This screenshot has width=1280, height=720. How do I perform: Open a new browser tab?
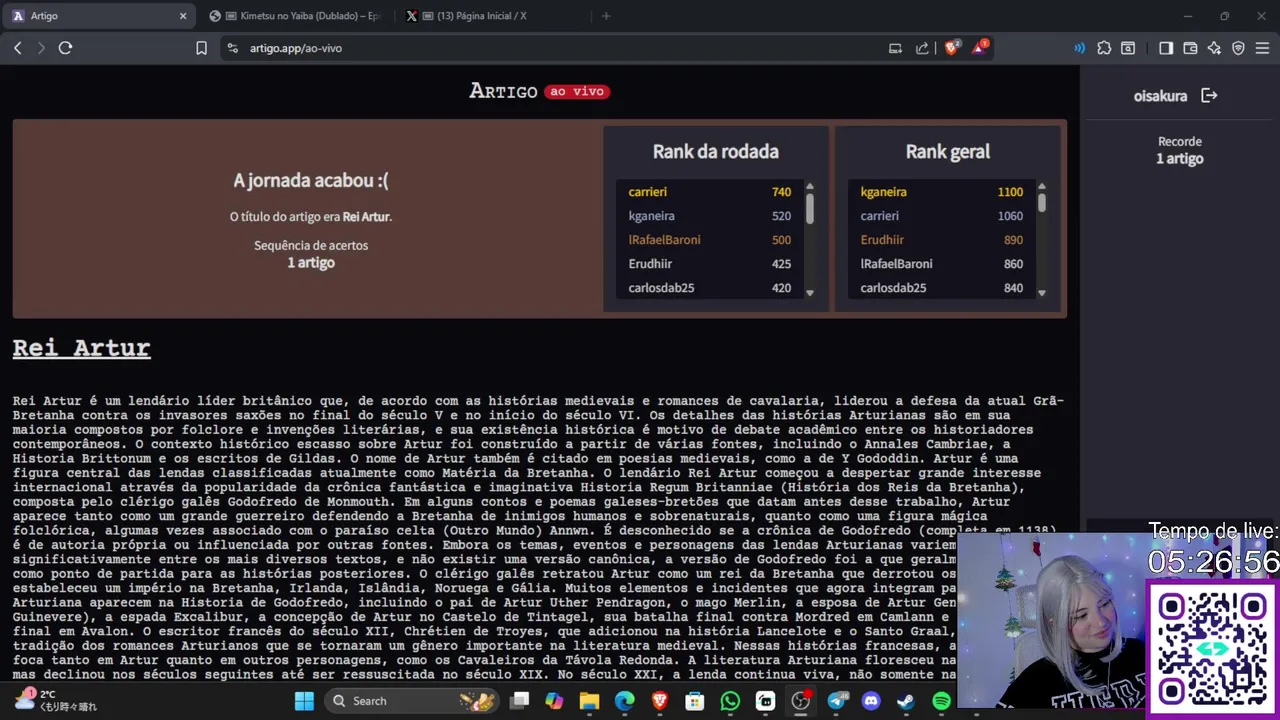(606, 16)
